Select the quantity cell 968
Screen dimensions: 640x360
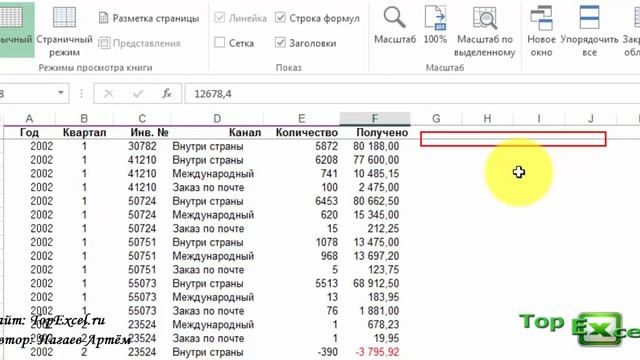coord(302,256)
